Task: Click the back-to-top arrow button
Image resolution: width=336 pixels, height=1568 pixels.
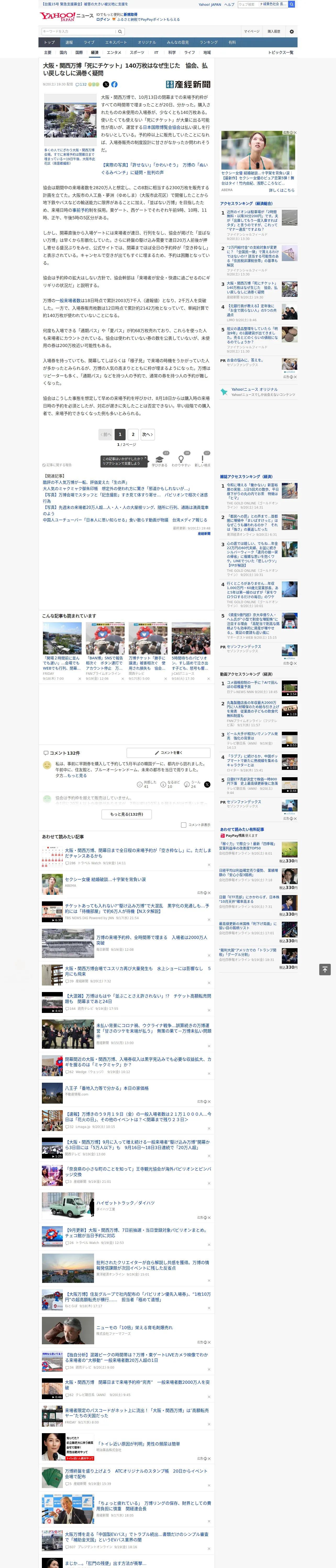Action: (325, 970)
